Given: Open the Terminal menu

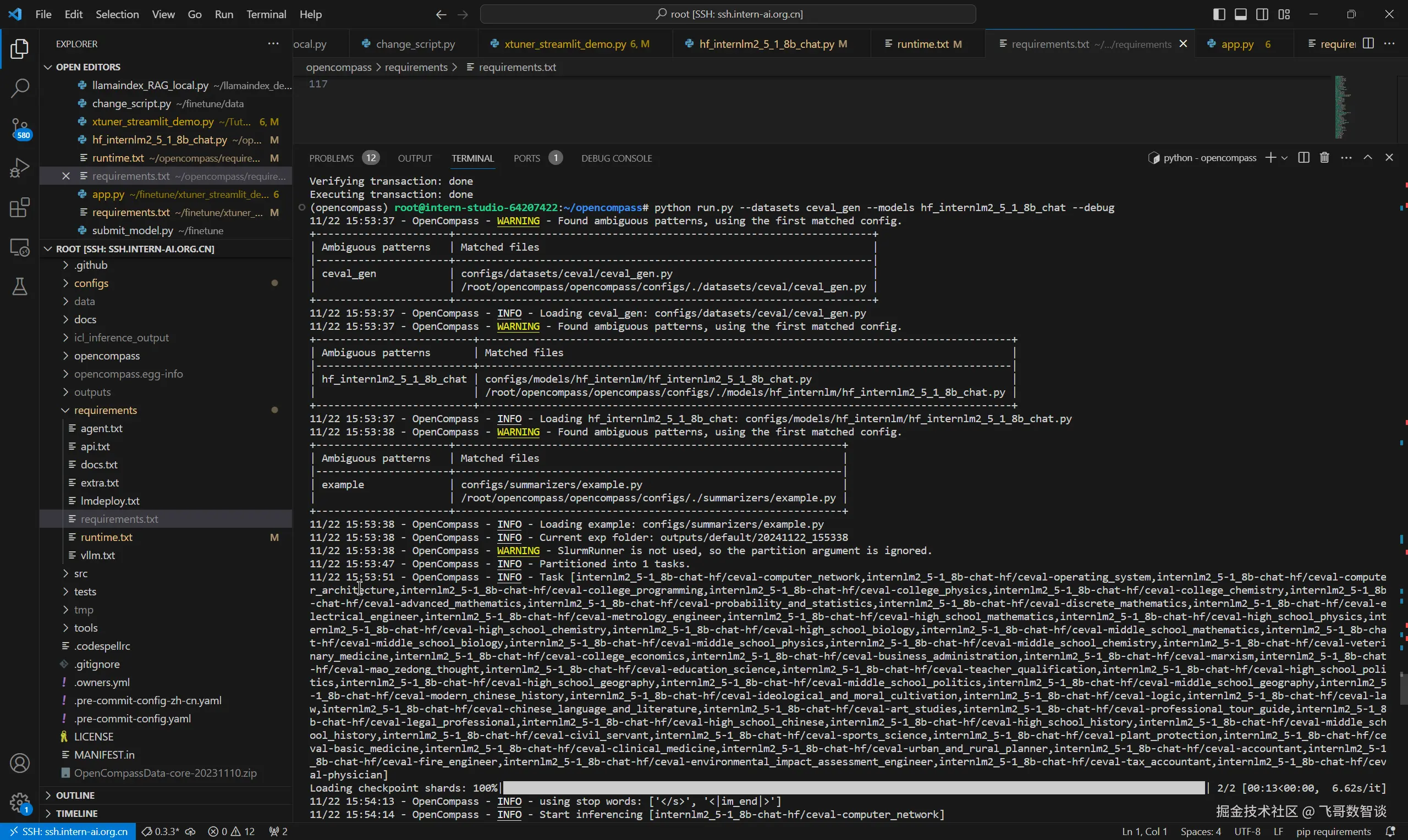Looking at the screenshot, I should [266, 14].
